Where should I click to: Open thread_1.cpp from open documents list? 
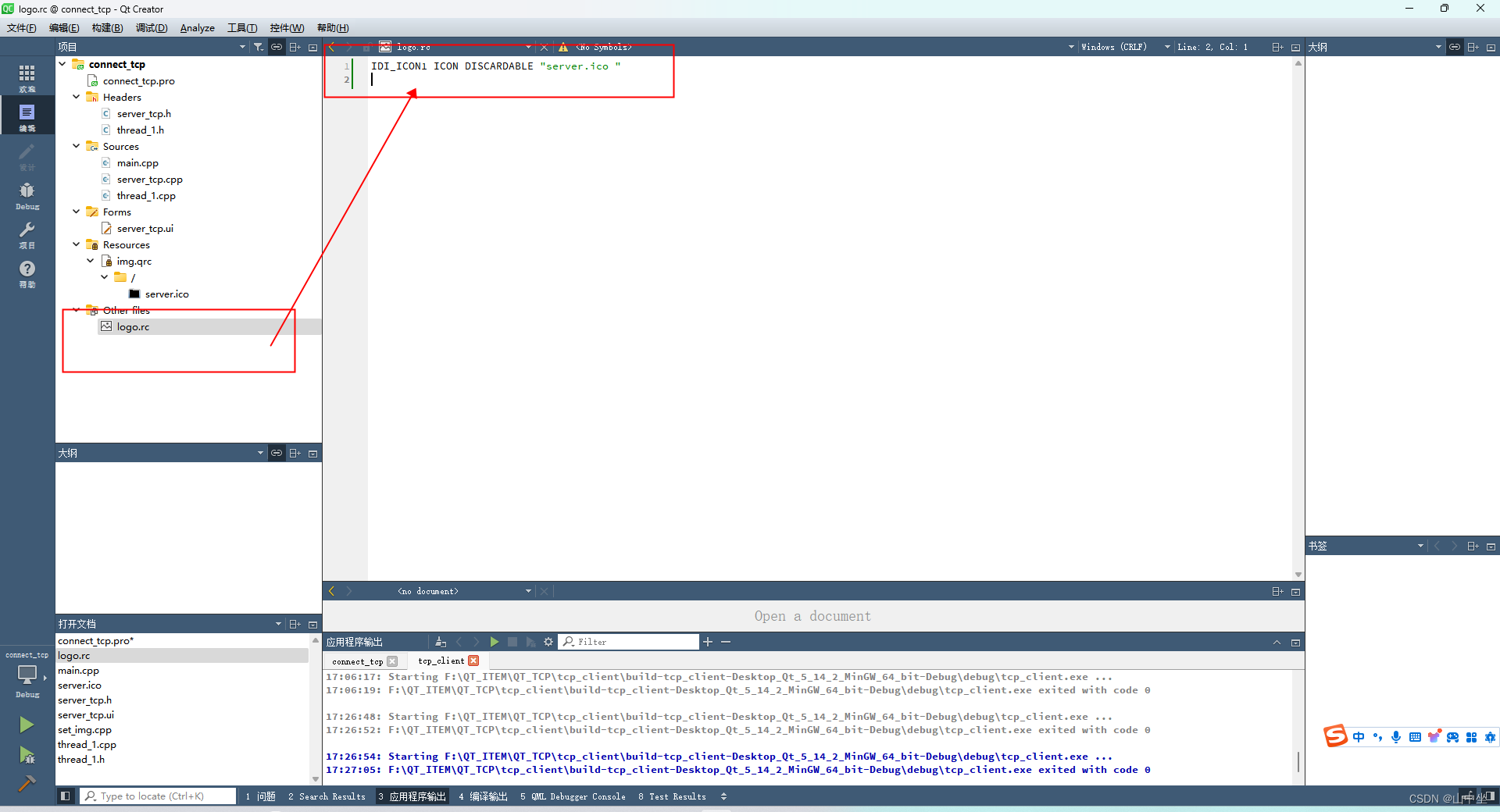coord(87,744)
